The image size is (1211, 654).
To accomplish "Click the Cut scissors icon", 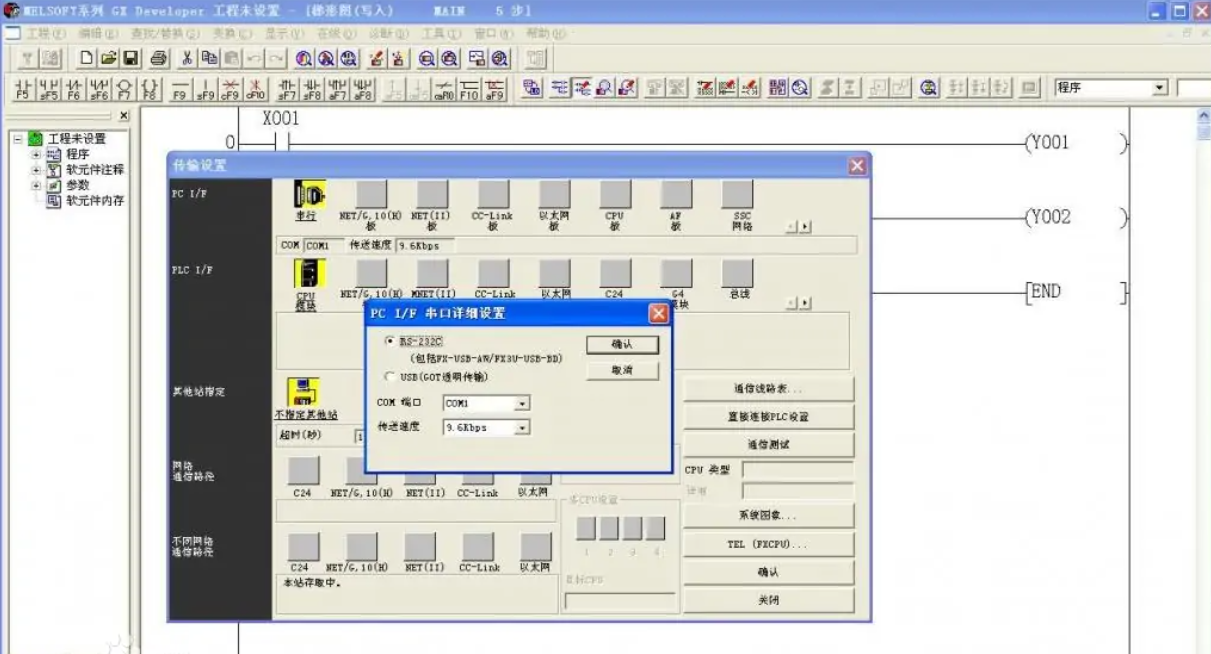I will click(x=187, y=60).
